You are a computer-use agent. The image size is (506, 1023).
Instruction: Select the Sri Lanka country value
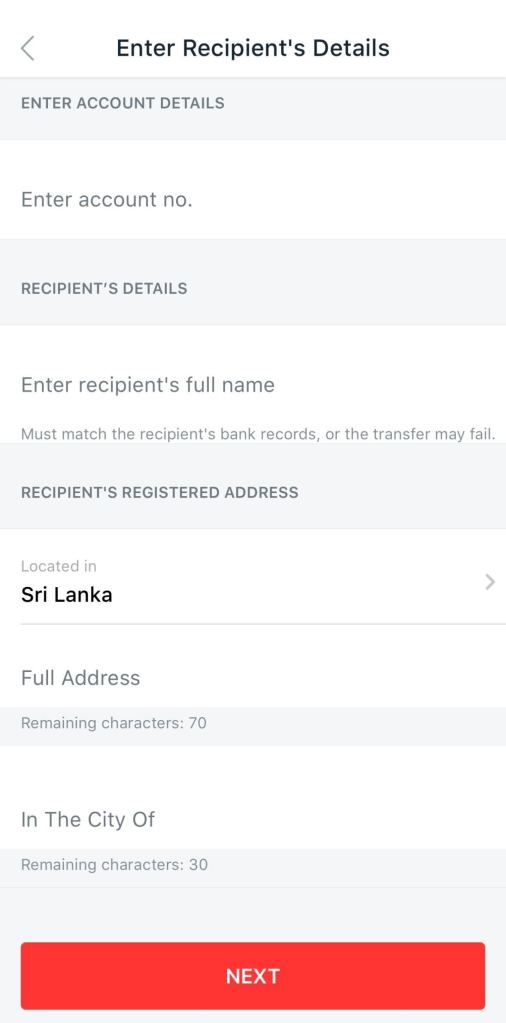pos(67,594)
